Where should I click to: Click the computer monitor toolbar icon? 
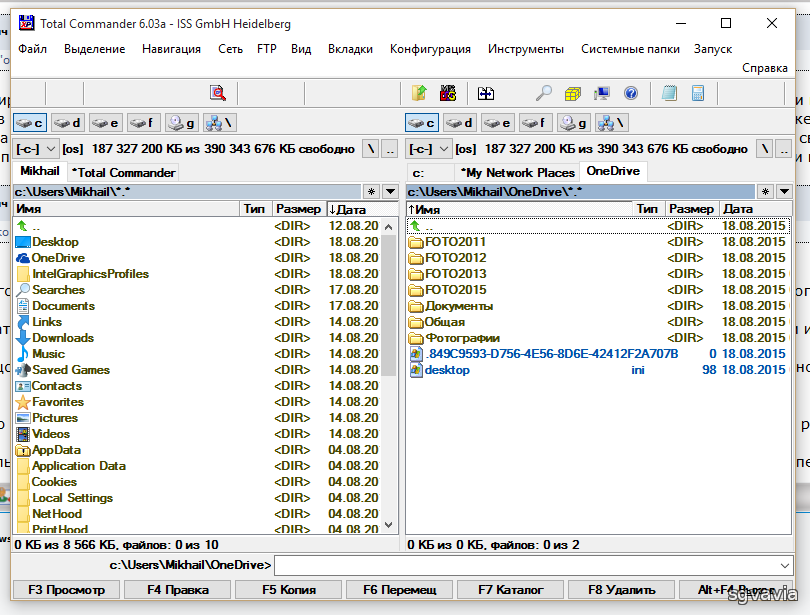coord(602,93)
